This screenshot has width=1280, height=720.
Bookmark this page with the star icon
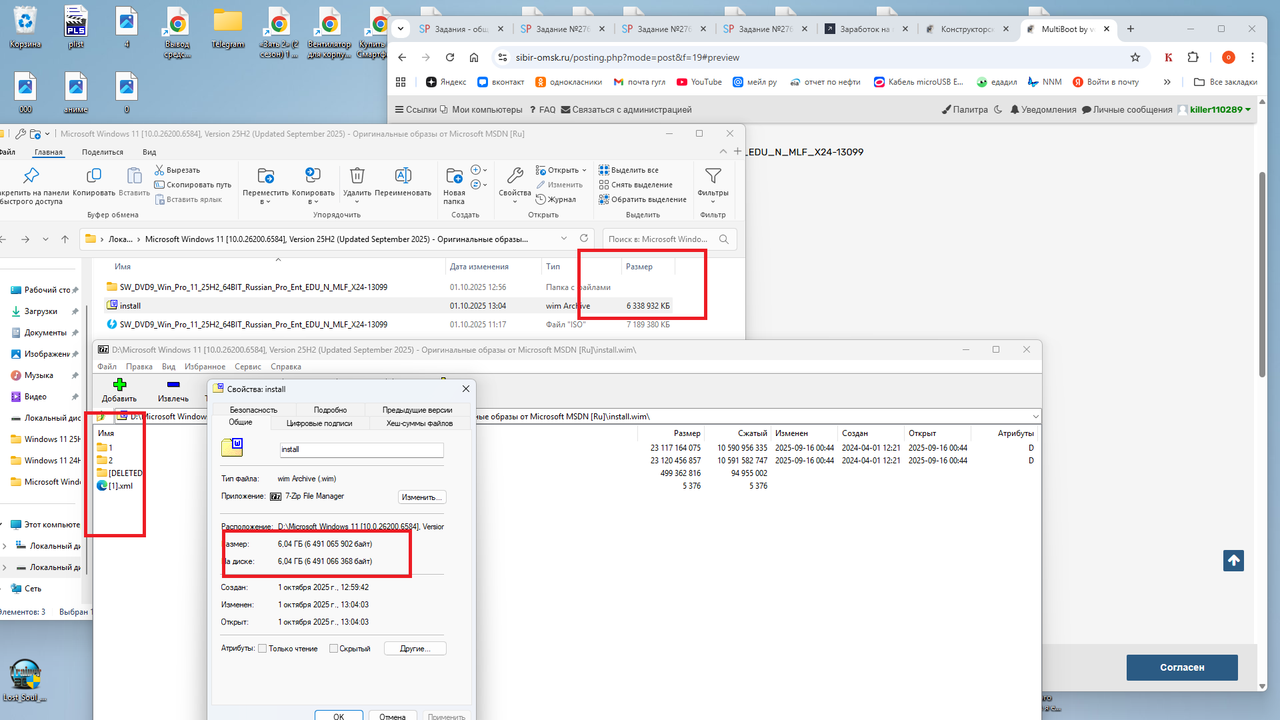coord(1135,57)
